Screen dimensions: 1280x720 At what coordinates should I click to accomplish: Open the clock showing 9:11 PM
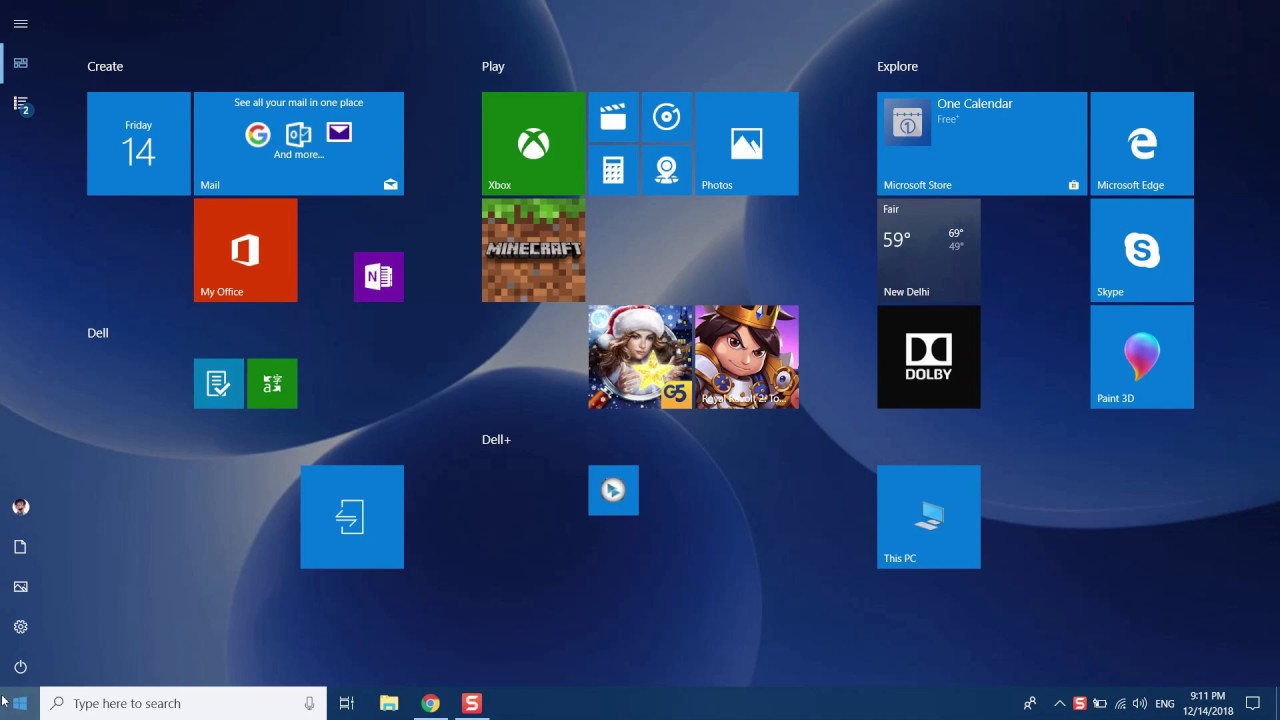tap(1208, 703)
